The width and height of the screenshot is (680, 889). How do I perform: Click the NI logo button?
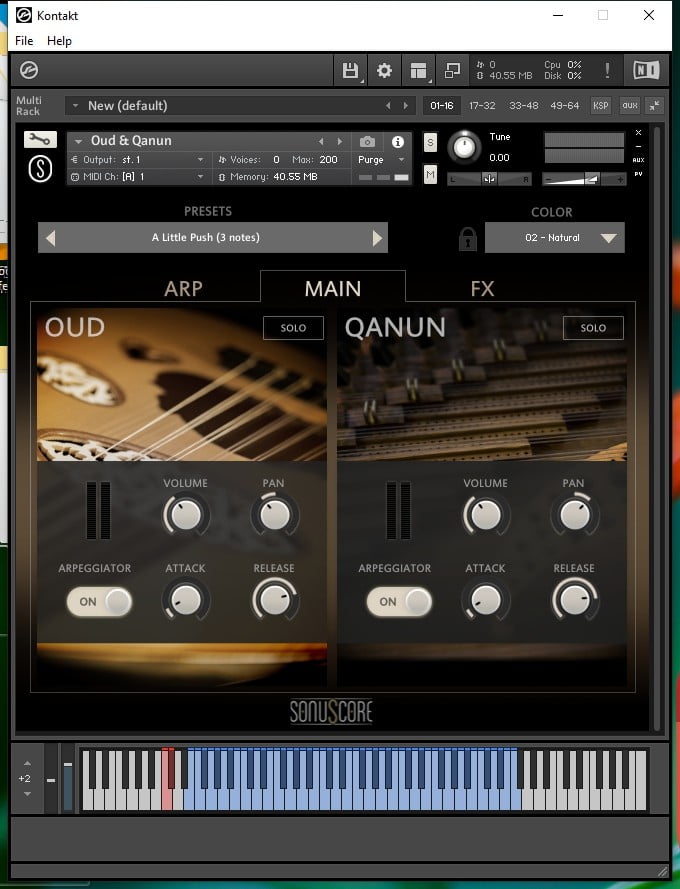pyautogui.click(x=646, y=70)
